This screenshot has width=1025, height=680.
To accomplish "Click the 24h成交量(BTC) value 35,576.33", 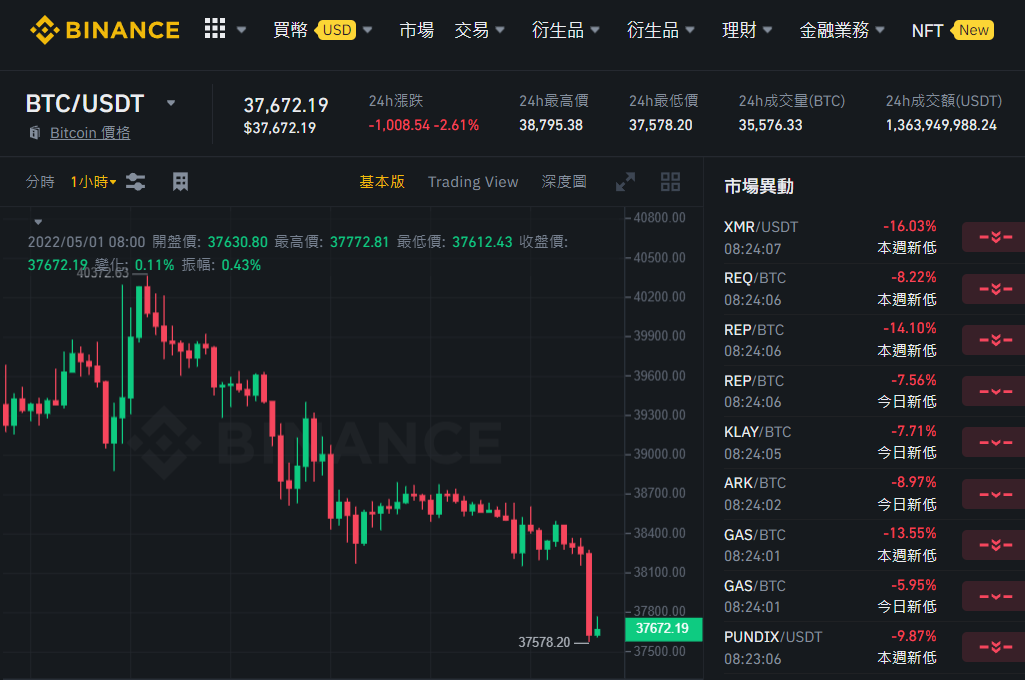I will pos(770,125).
